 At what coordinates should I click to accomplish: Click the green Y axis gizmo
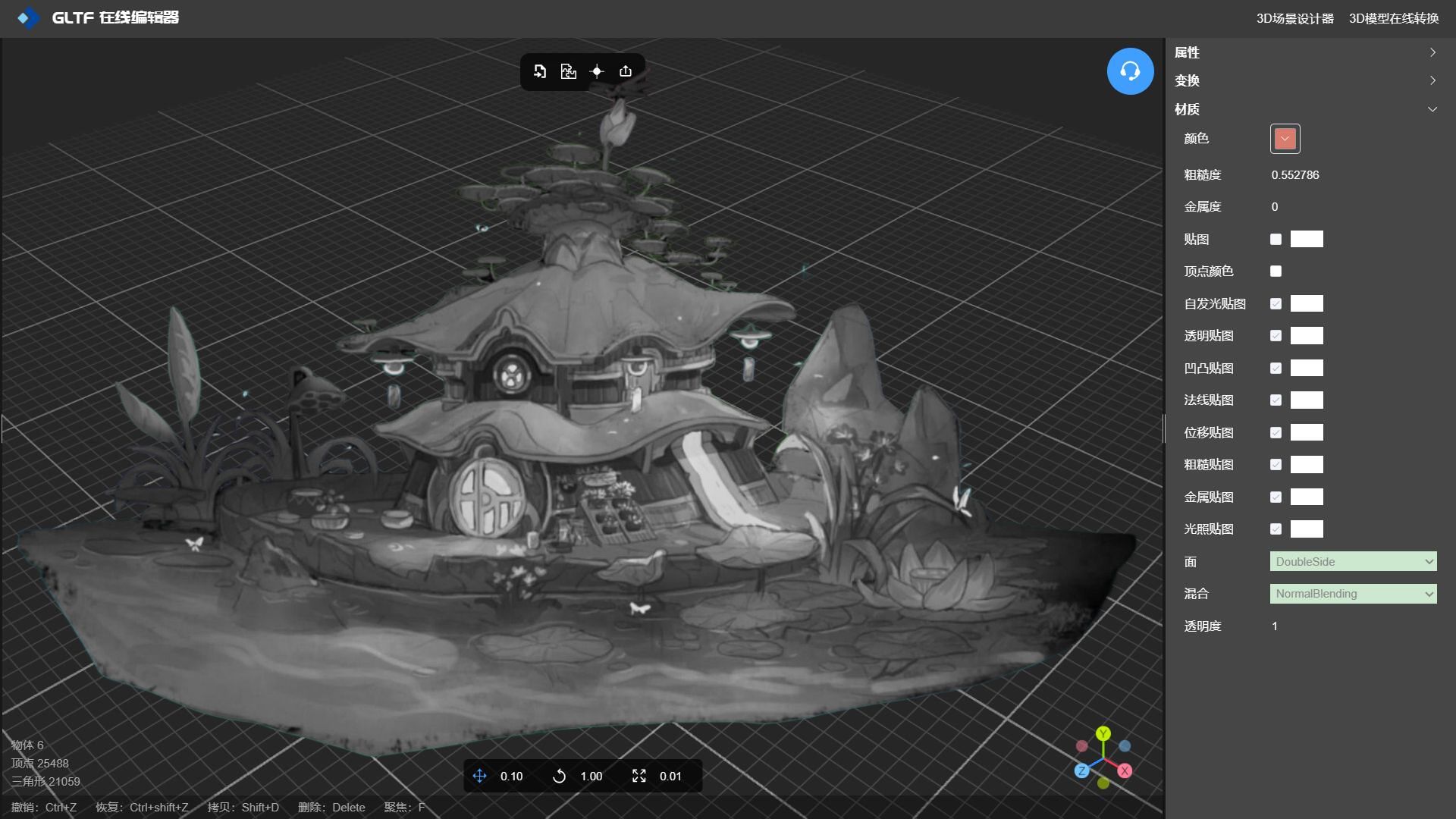coord(1103,733)
